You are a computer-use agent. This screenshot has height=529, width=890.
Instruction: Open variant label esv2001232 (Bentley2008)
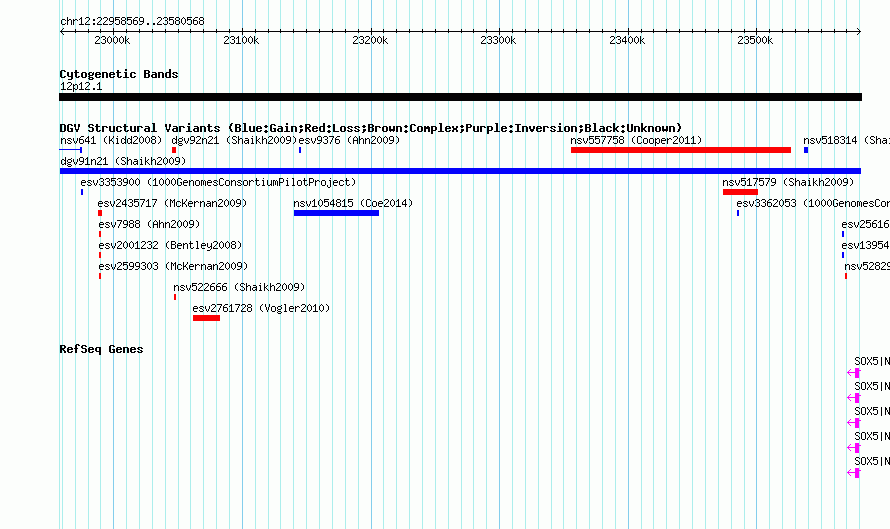pos(170,245)
